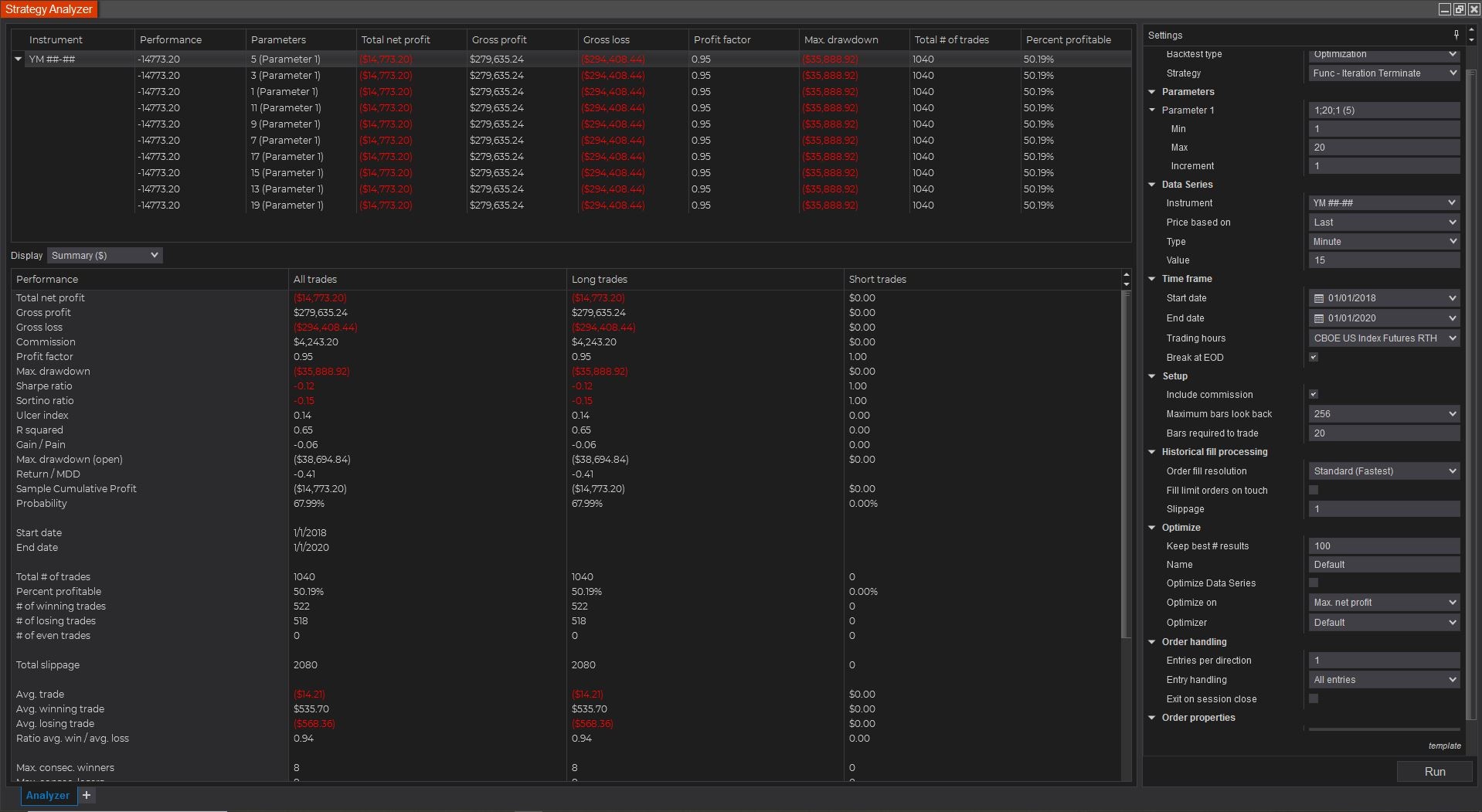
Task: Toggle the Break at EOD checkbox
Action: pos(1314,357)
